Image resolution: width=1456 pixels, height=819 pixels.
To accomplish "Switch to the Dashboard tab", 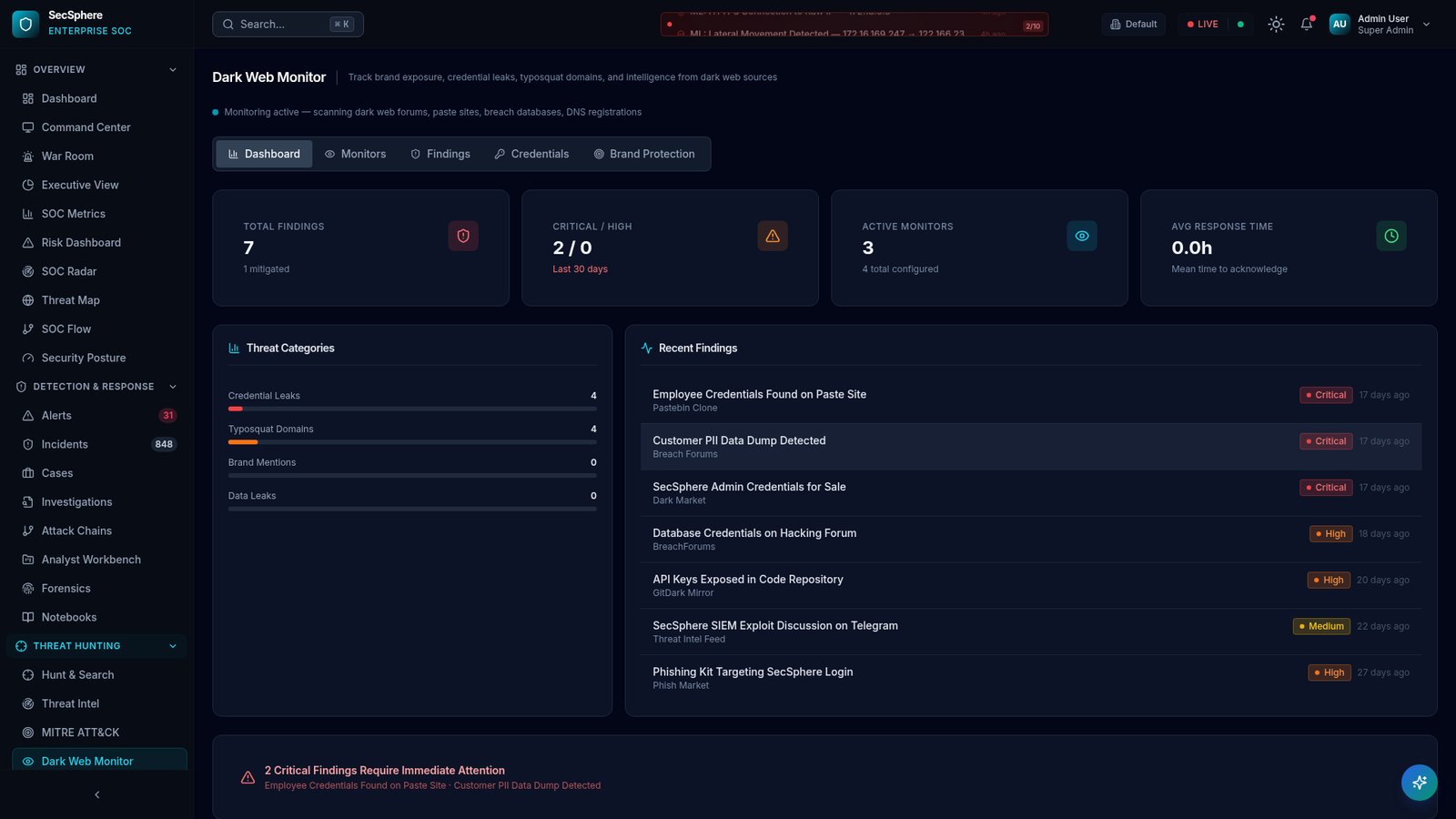I will (264, 154).
